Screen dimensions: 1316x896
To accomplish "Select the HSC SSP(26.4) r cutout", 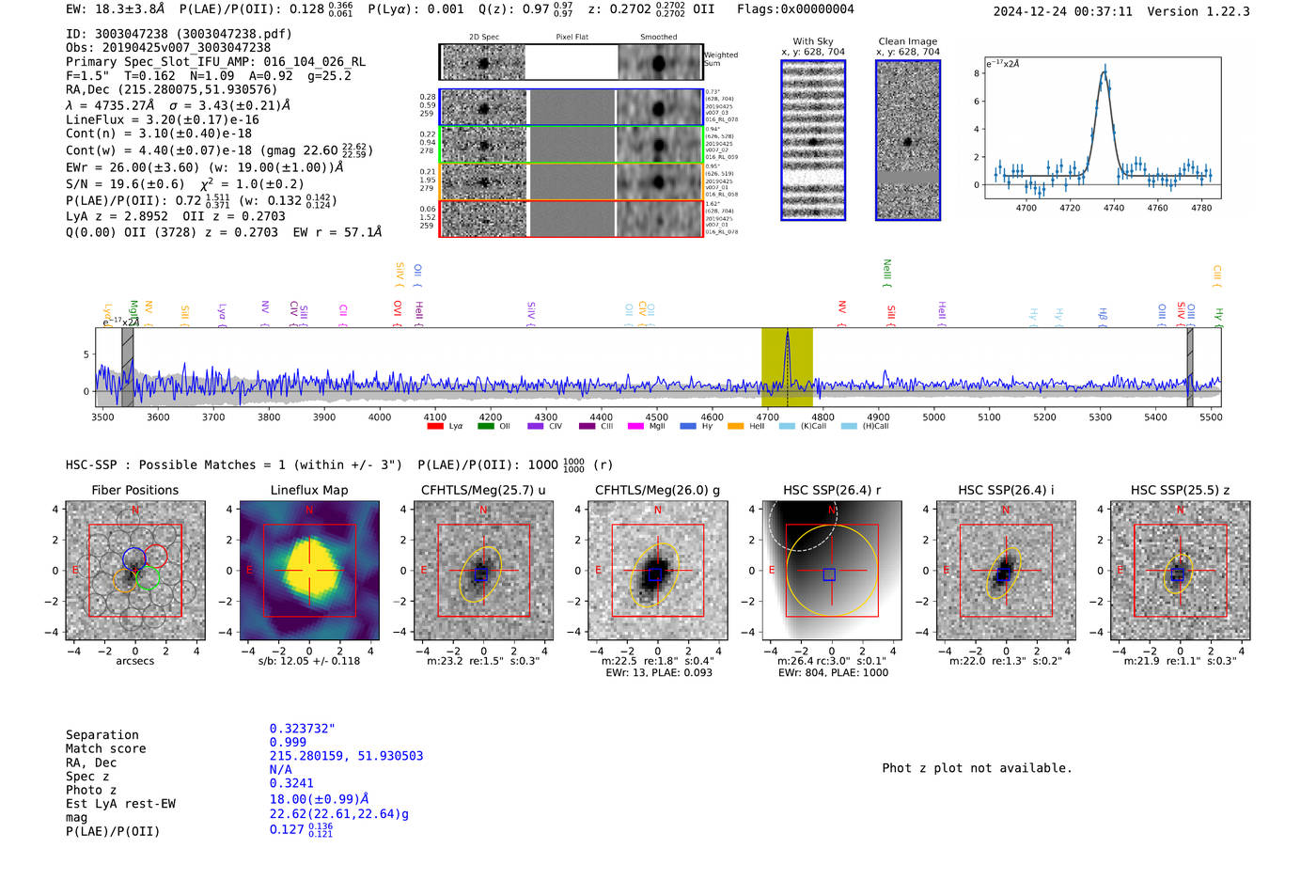I will click(x=832, y=570).
